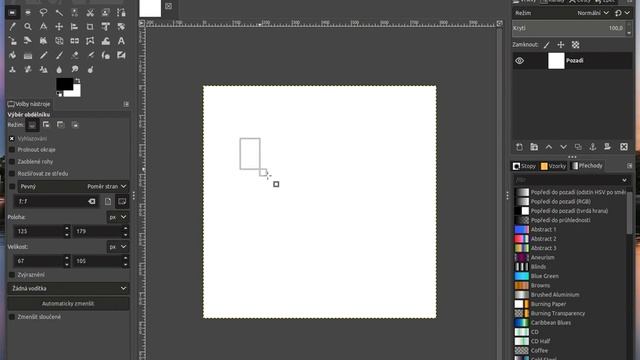640x360 pixels.
Task: Open the Velikost px unit dropdown
Action: tap(118, 247)
